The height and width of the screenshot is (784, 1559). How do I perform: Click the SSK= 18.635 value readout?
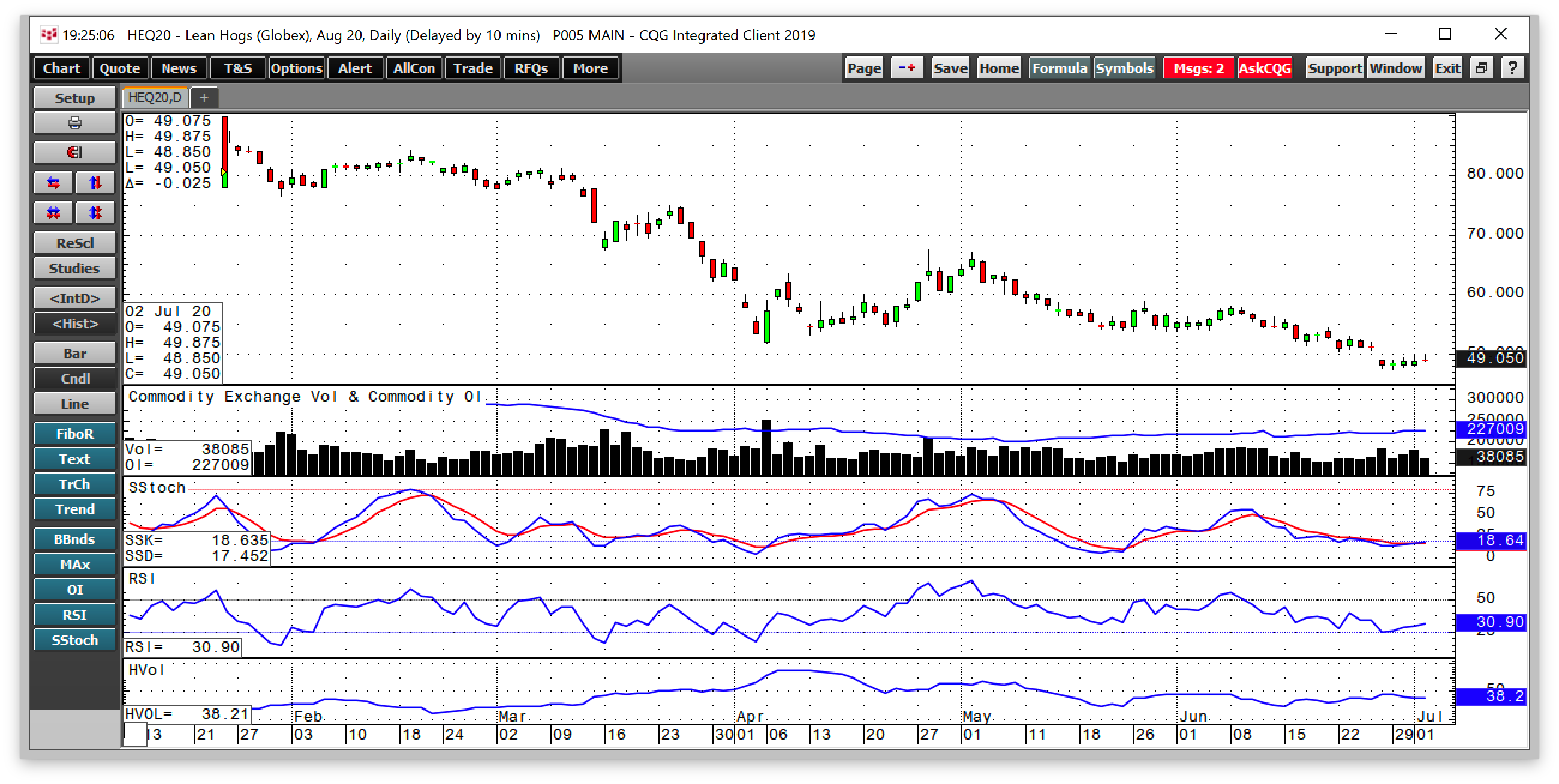pos(197,540)
